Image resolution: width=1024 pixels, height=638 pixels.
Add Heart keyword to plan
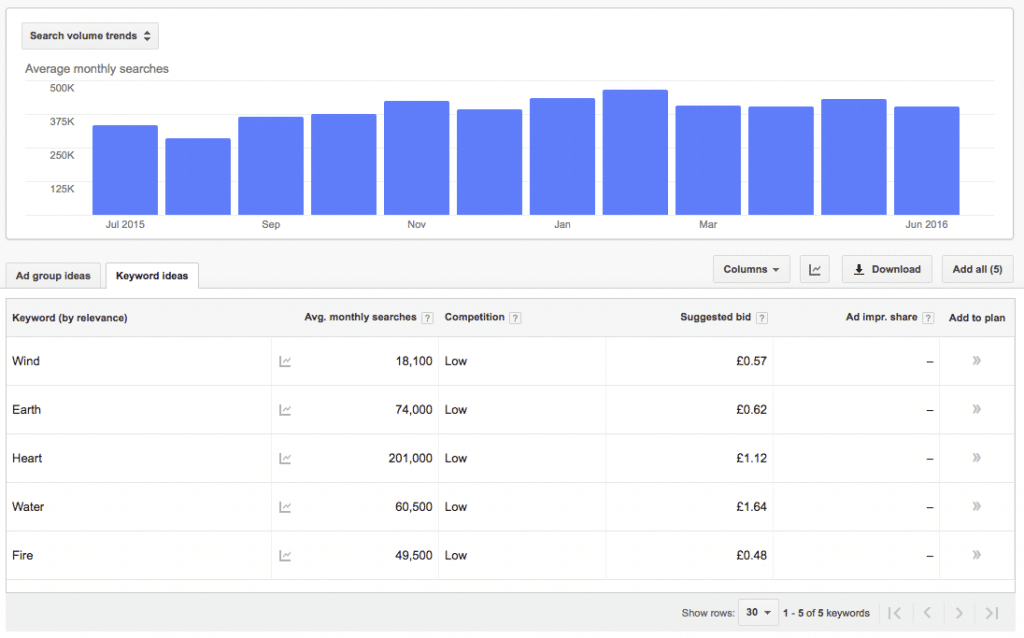point(976,458)
